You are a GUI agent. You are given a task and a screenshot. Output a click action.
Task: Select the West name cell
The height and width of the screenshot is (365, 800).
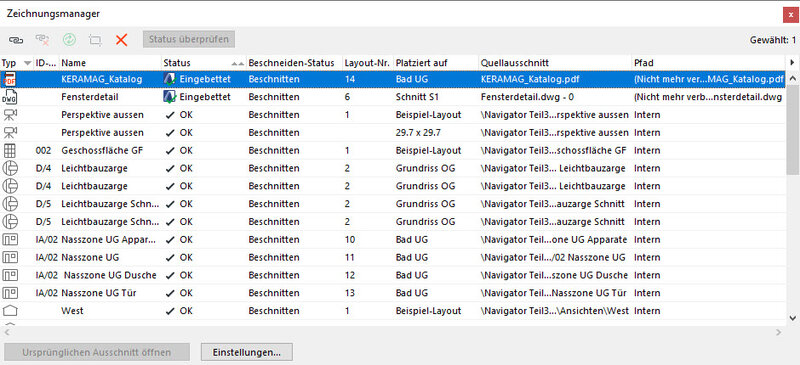[72, 311]
